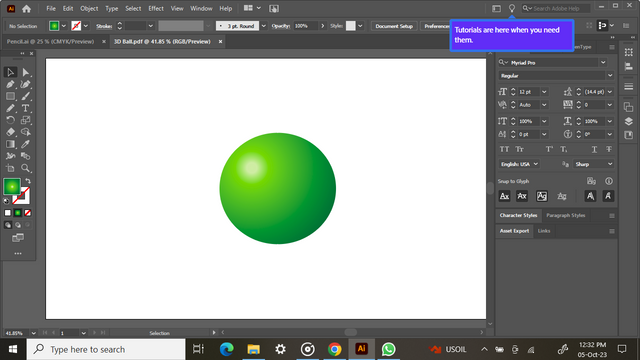Open the 3 pt. Round brush dropdown
This screenshot has width=640, height=360.
click(x=264, y=26)
